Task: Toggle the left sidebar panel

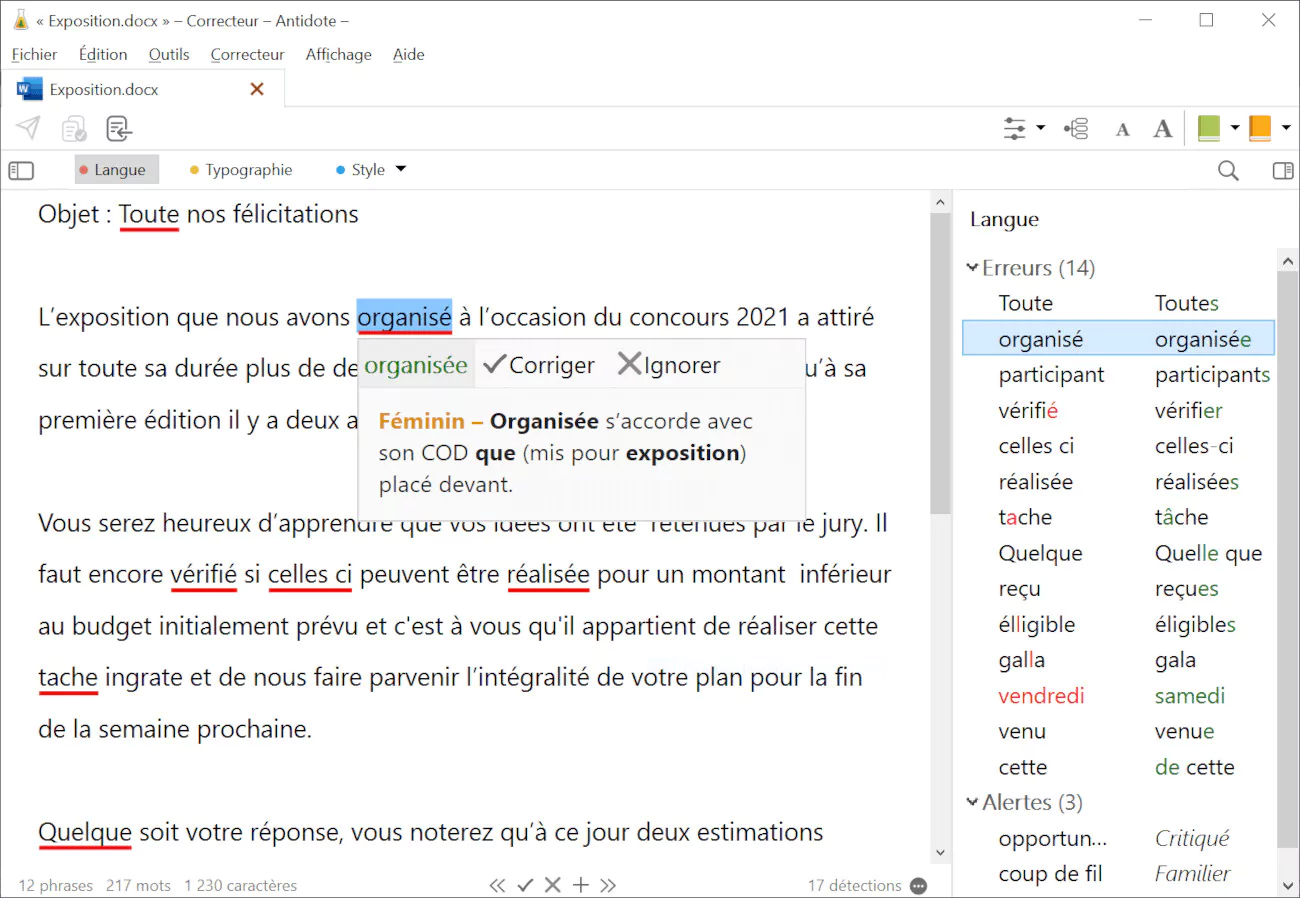Action: tap(21, 170)
